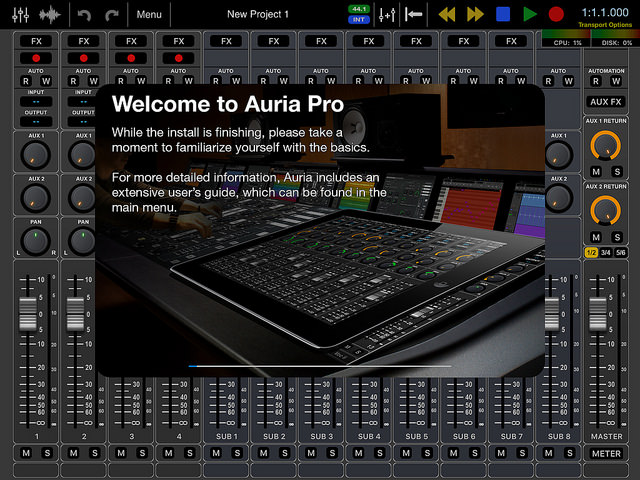
Task: Redo the last action
Action: click(111, 15)
